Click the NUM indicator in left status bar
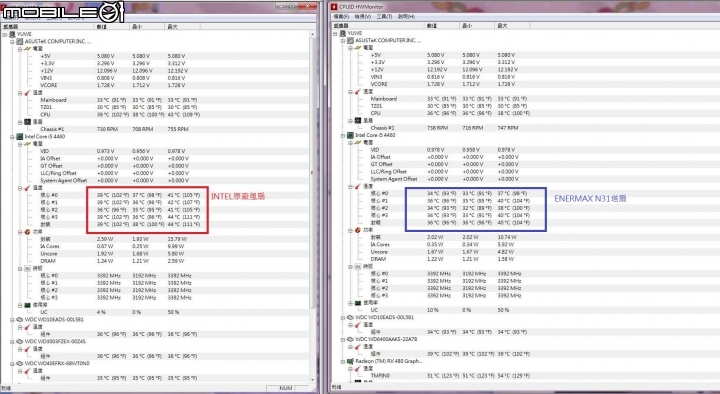The image size is (720, 394). (286, 388)
